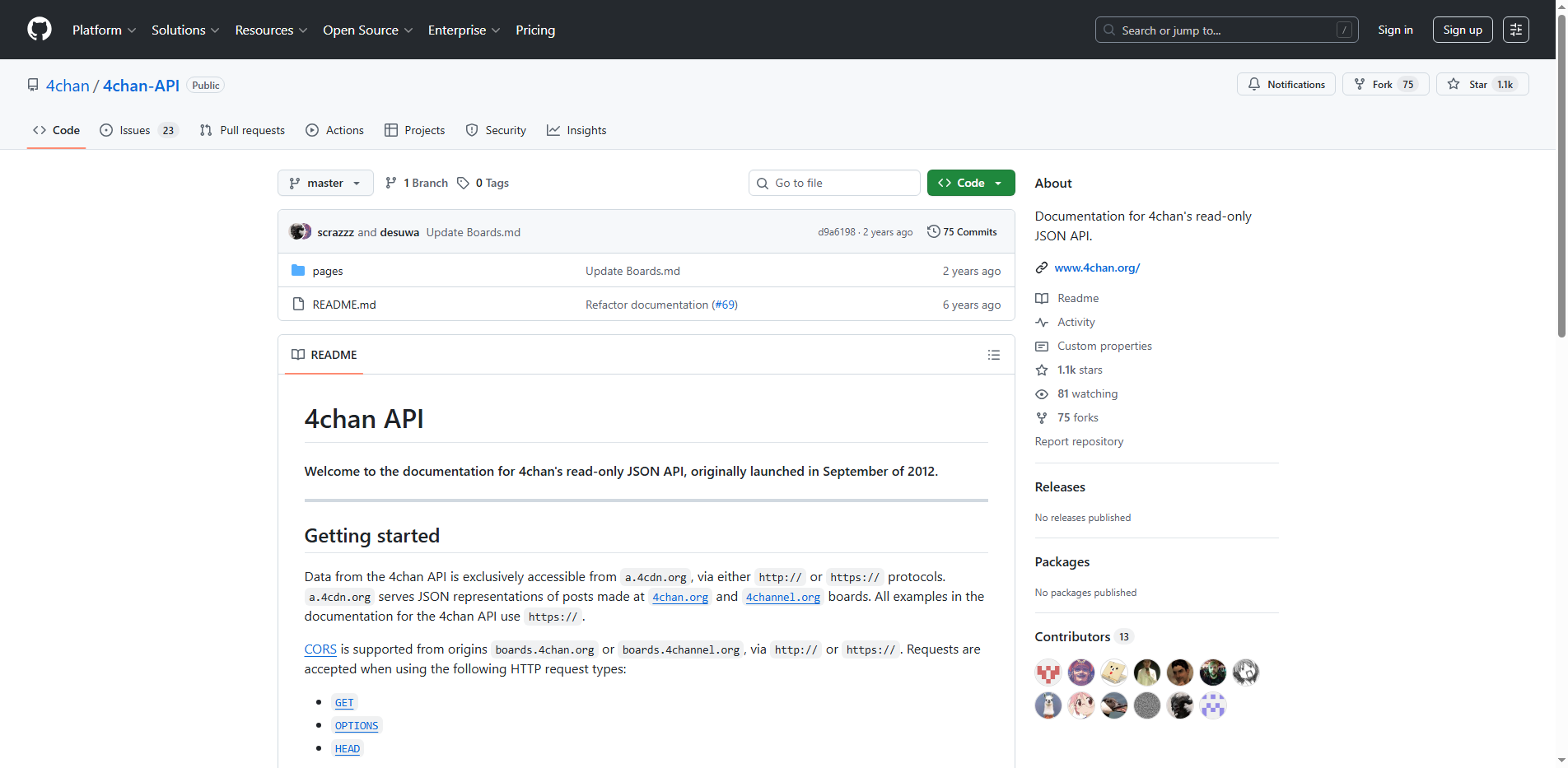Open the OPTIONS request type link
The height and width of the screenshot is (768, 1568).
point(357,726)
